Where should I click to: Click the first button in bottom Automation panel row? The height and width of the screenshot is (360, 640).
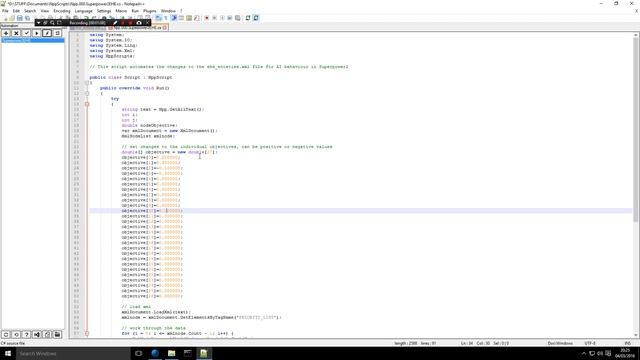6,334
